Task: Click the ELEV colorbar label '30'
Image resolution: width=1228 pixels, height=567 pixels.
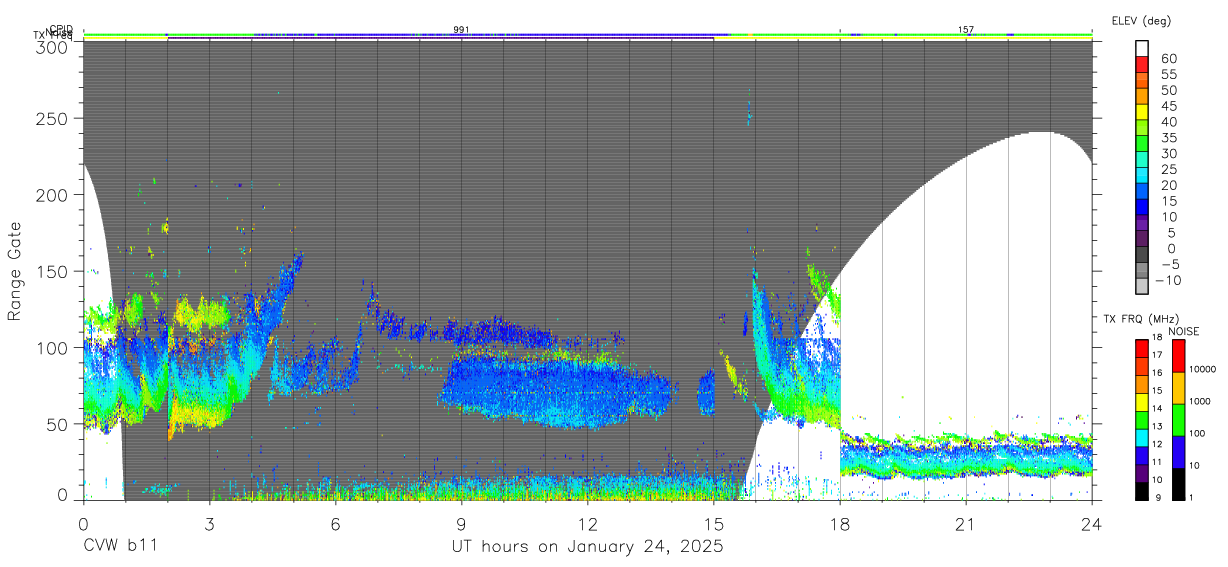Action: (x=1169, y=154)
